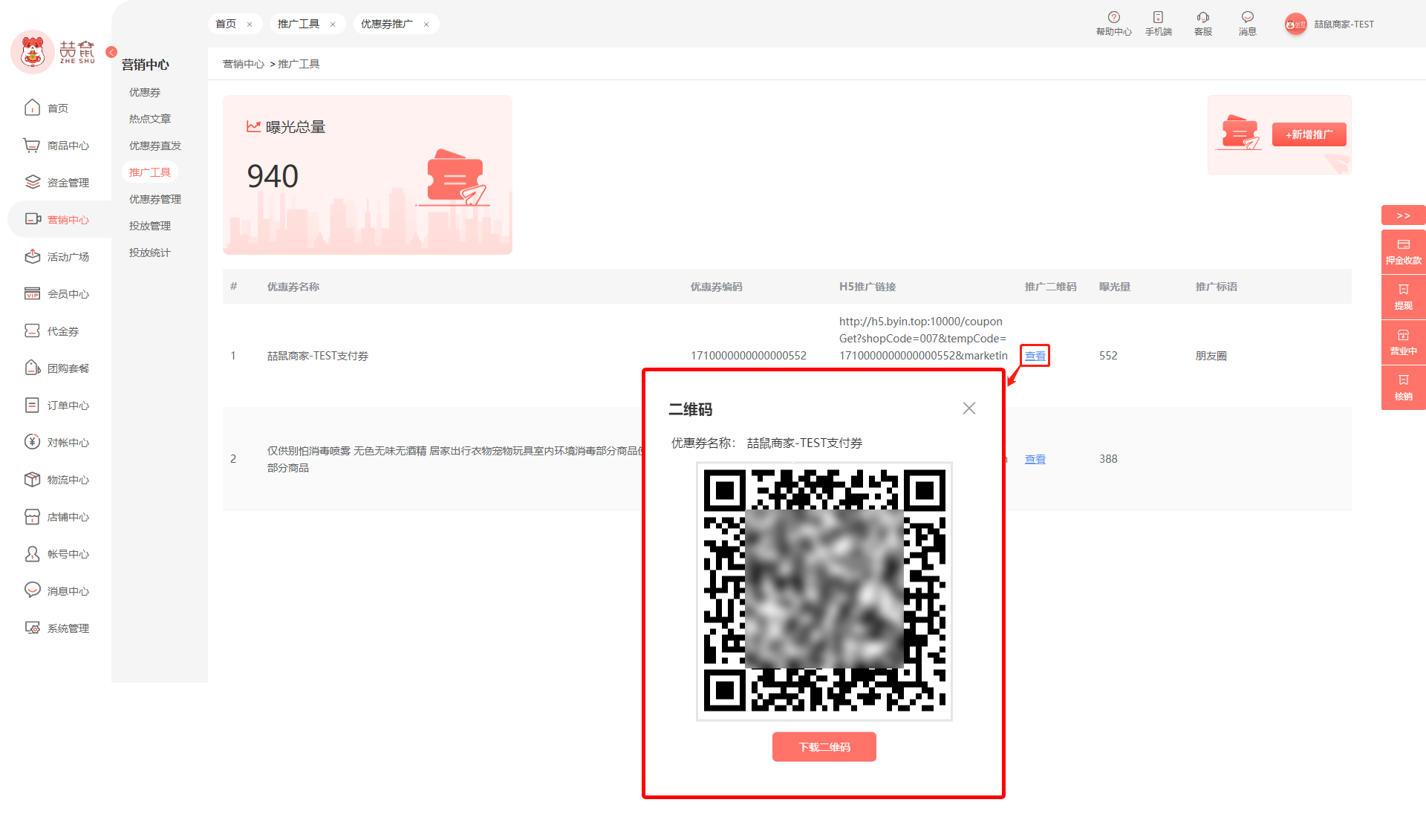
Task: Switch to 首页 tab
Action: 226,24
